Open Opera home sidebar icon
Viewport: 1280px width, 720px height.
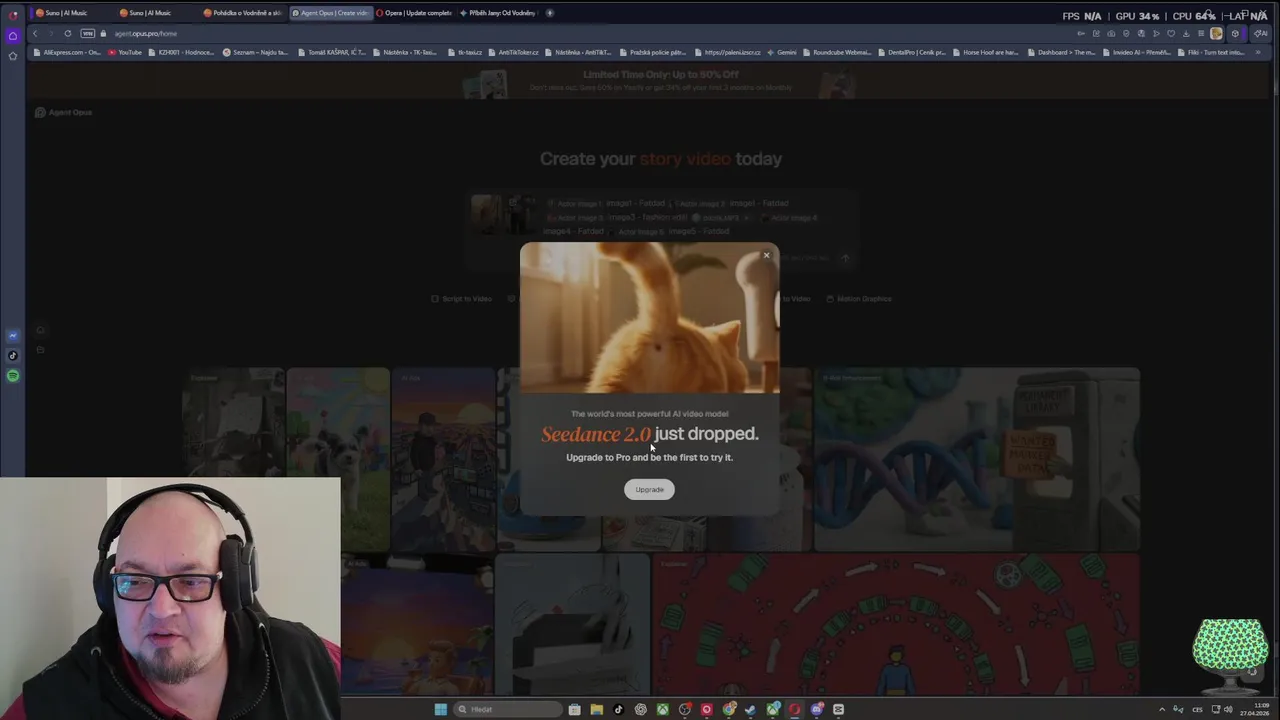pyautogui.click(x=13, y=36)
